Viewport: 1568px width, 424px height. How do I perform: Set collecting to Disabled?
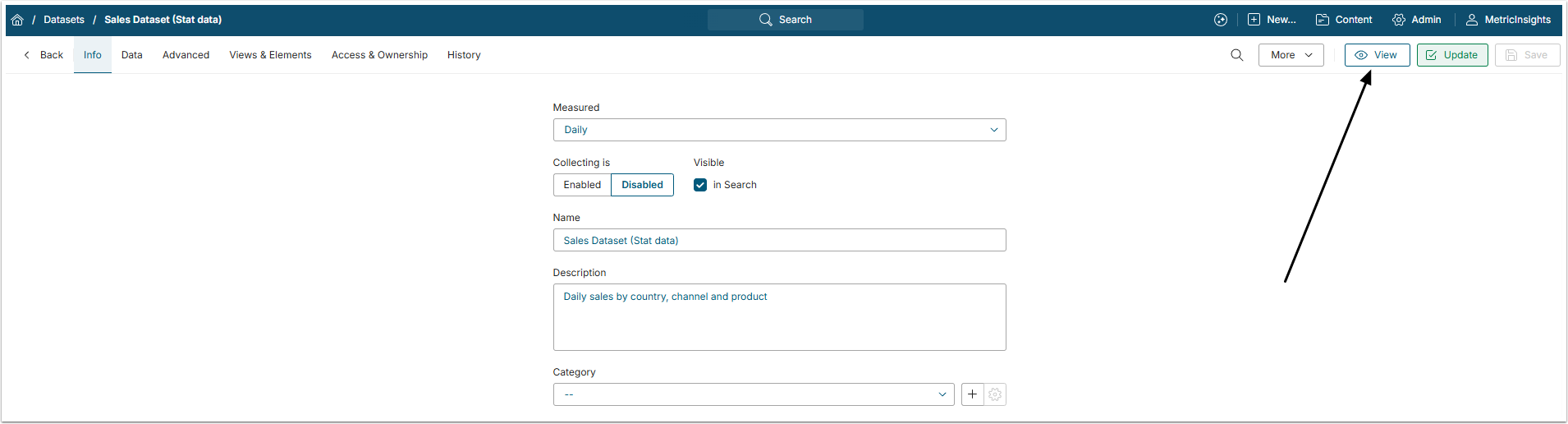(x=642, y=185)
